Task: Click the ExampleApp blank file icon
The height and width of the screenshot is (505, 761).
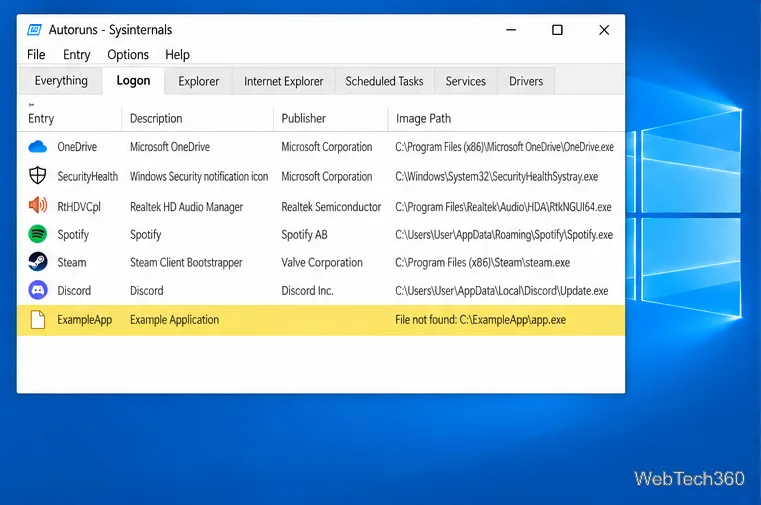Action: click(x=37, y=320)
